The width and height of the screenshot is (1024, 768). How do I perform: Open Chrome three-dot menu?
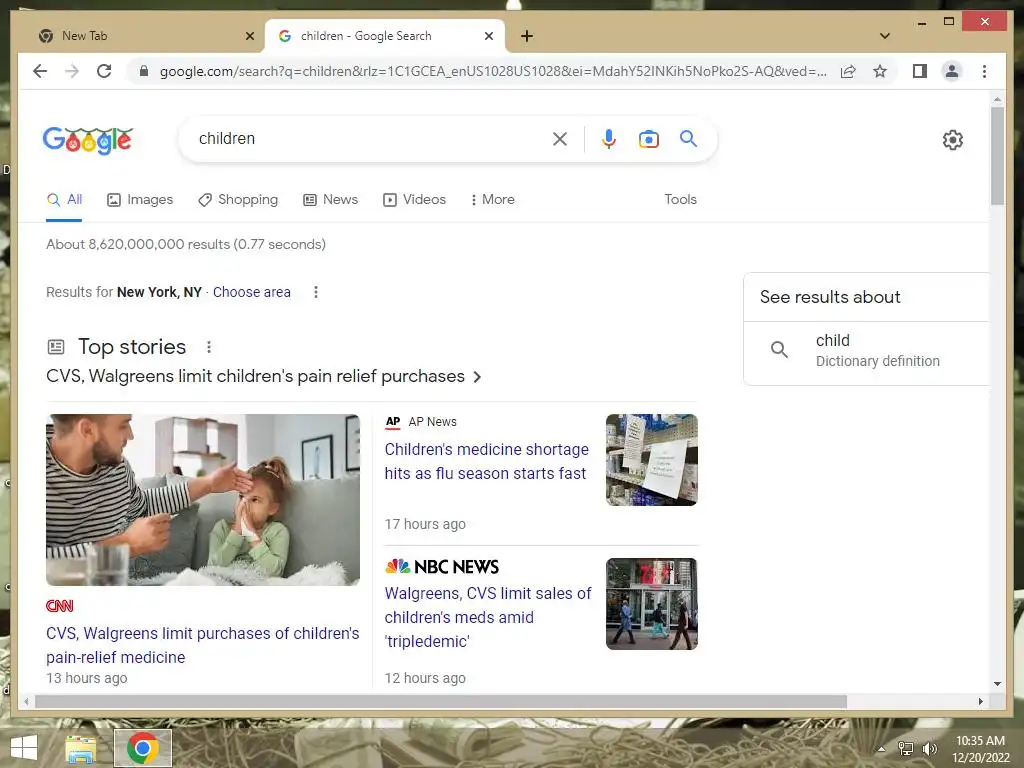(x=984, y=71)
